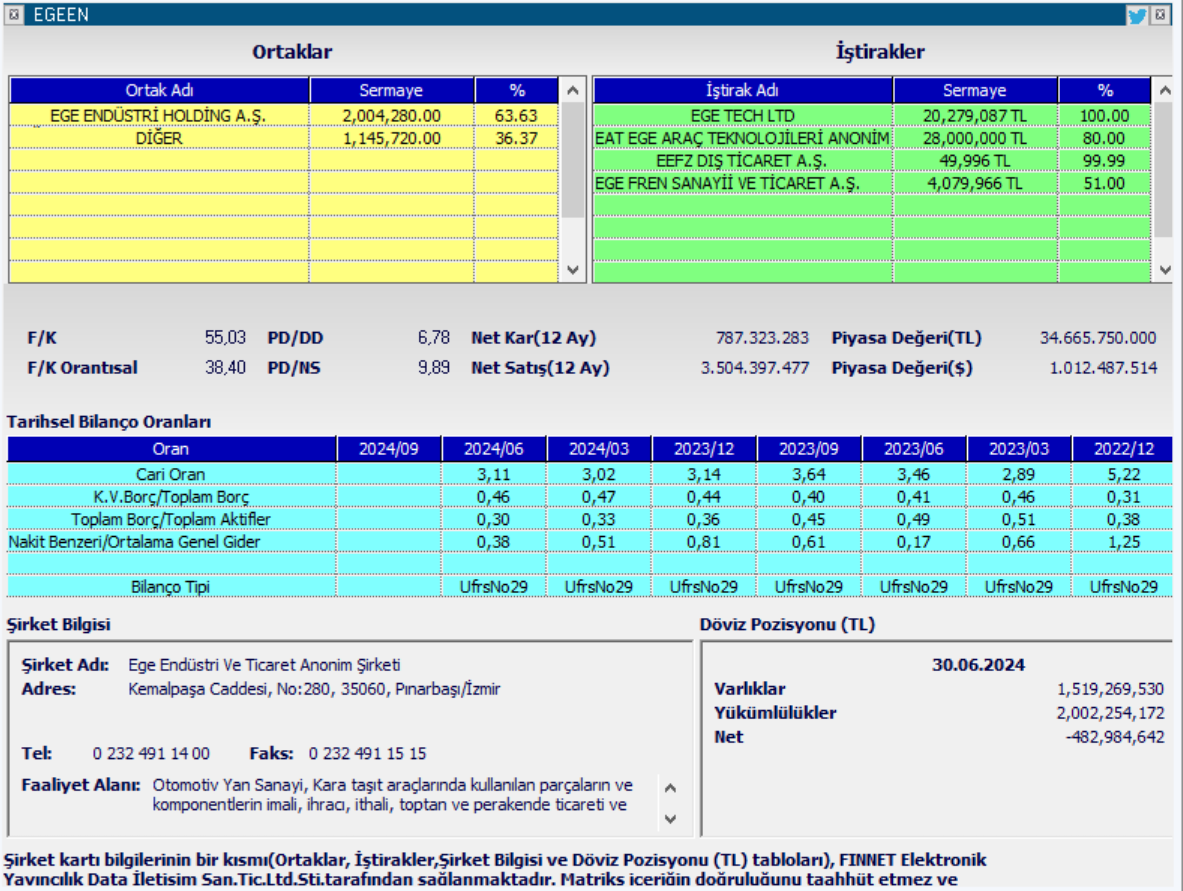The image size is (1183, 891).
Task: Click the 2024/06 column header
Action: pyautogui.click(x=494, y=449)
